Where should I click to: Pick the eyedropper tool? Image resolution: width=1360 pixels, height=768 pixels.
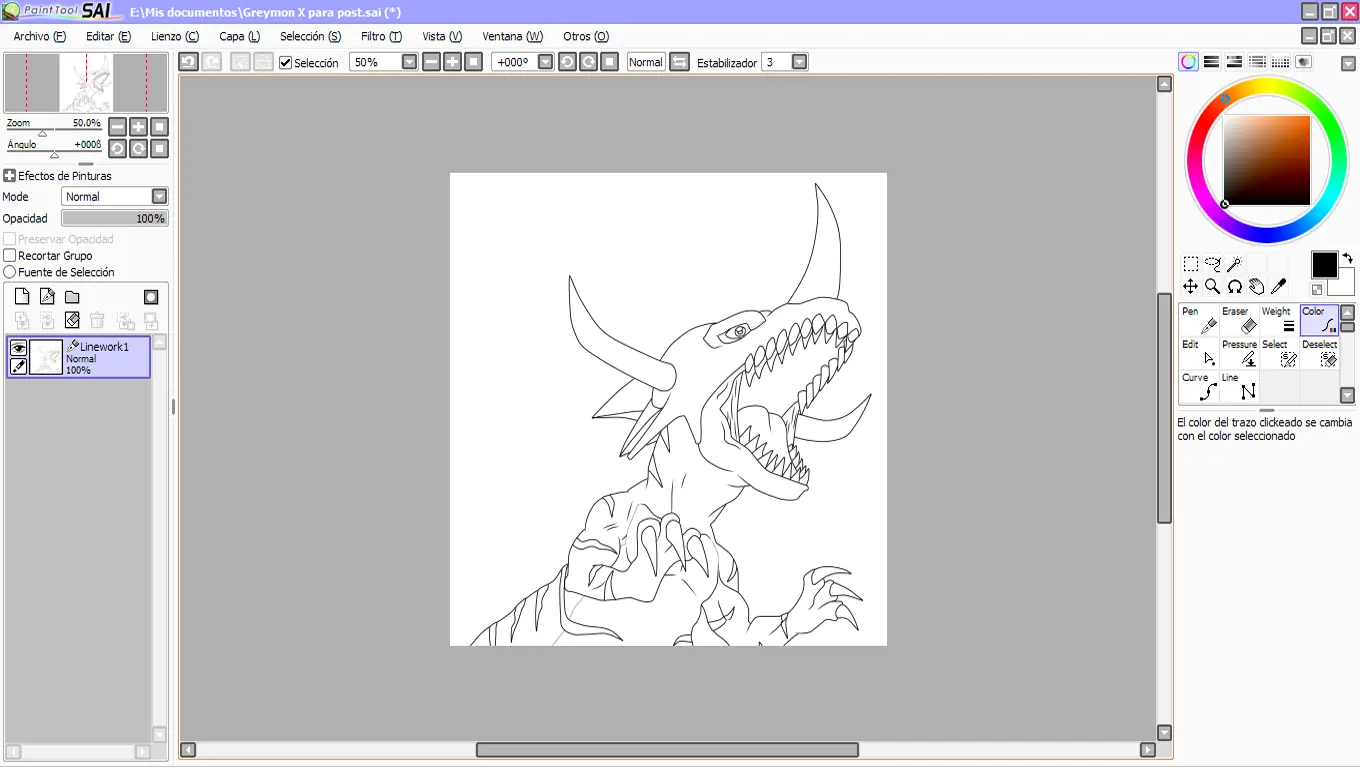(1278, 287)
